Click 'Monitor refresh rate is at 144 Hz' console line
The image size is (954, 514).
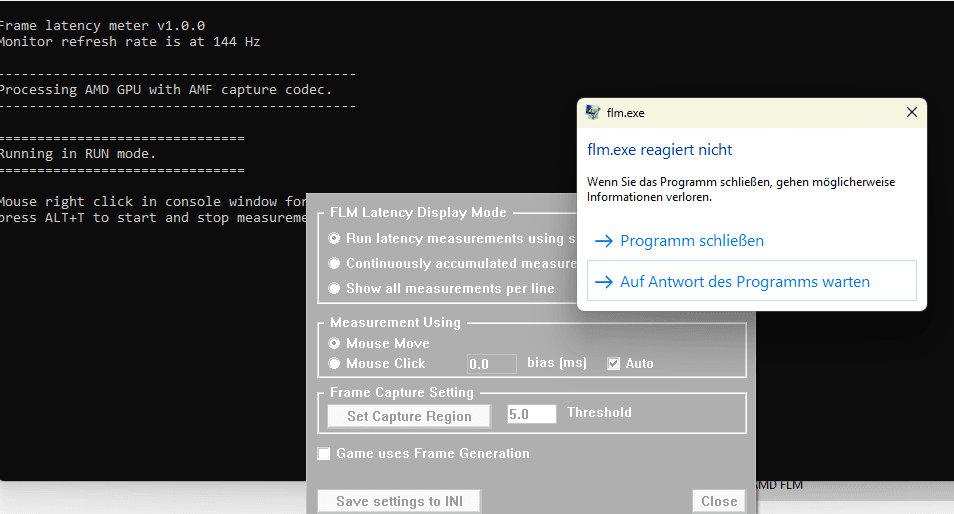tap(129, 41)
